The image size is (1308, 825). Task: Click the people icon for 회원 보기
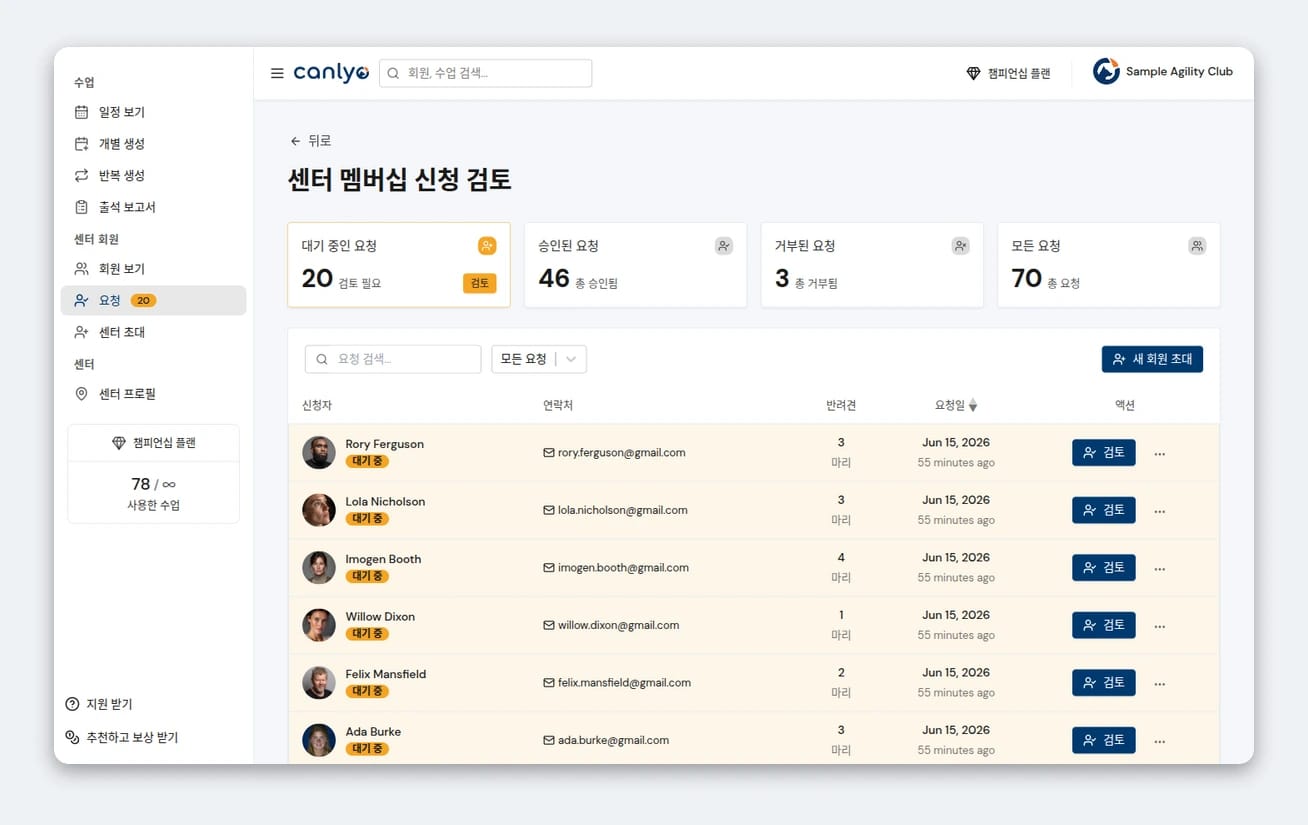[82, 269]
